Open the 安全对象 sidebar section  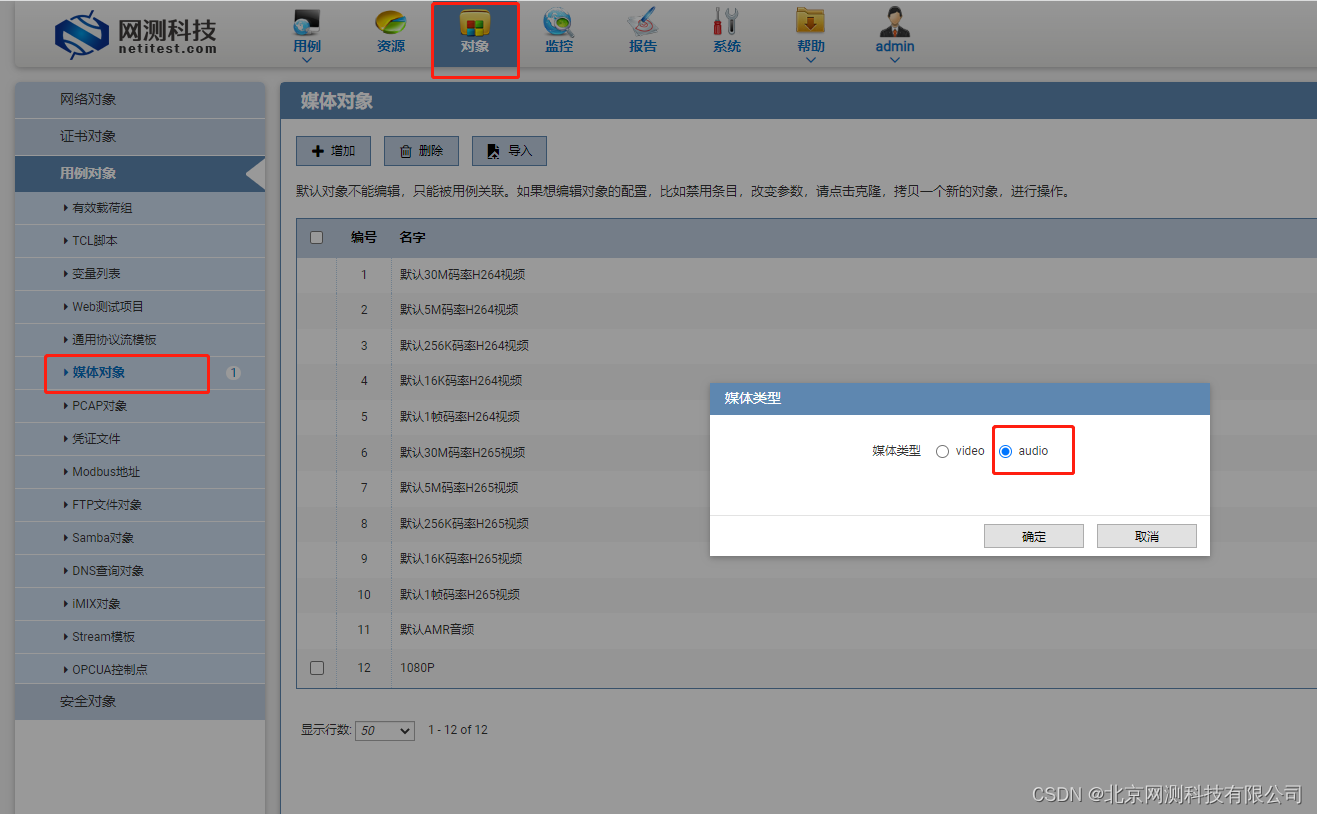(x=140, y=702)
